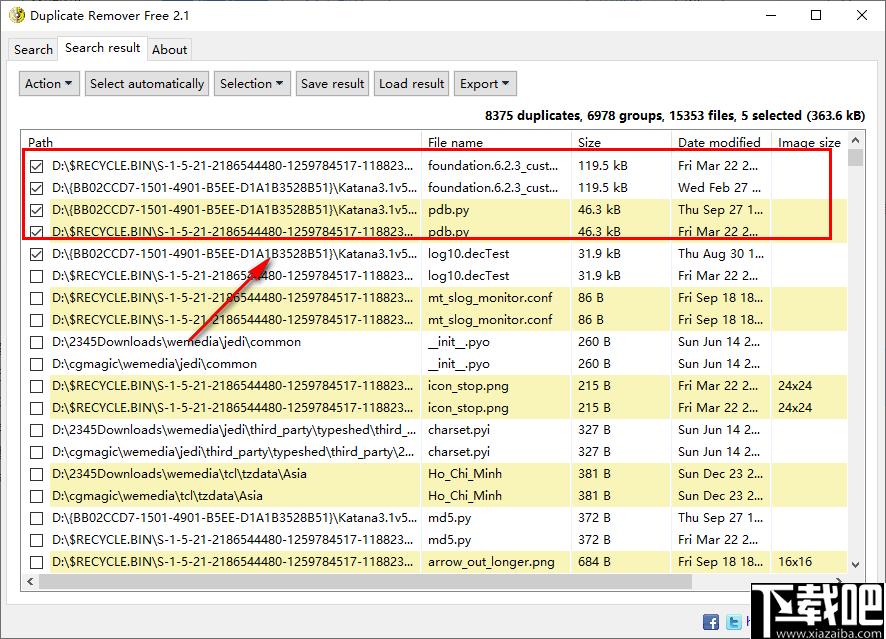886x639 pixels.
Task: Uncheck log10.decTest Katana row checkbox
Action: 37,254
